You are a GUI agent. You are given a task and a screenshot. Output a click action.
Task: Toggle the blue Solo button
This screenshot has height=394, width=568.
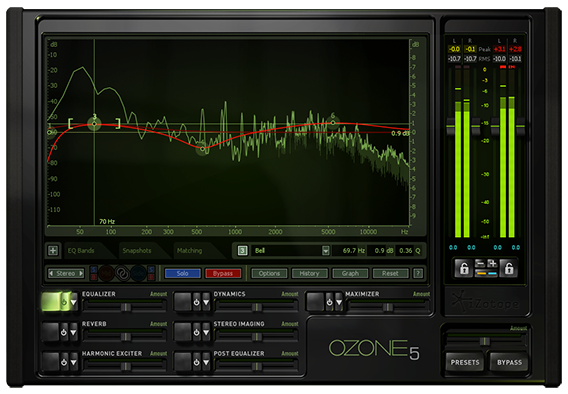click(x=183, y=273)
